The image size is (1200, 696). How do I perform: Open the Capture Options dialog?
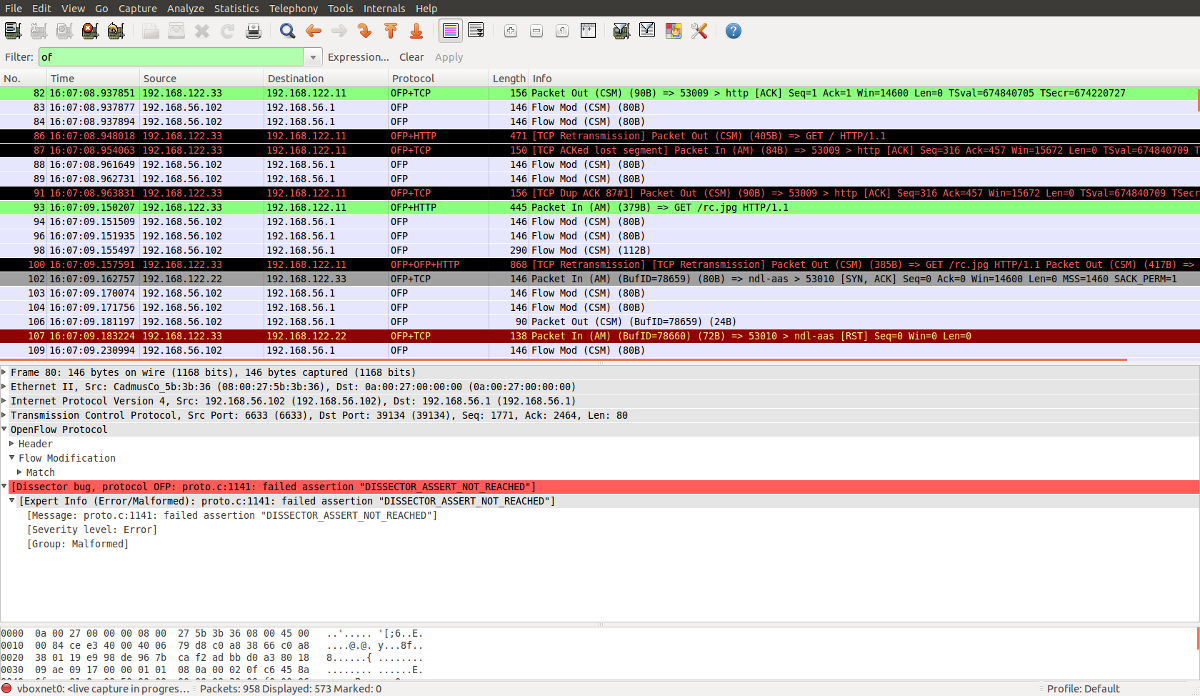pyautogui.click(x=38, y=31)
